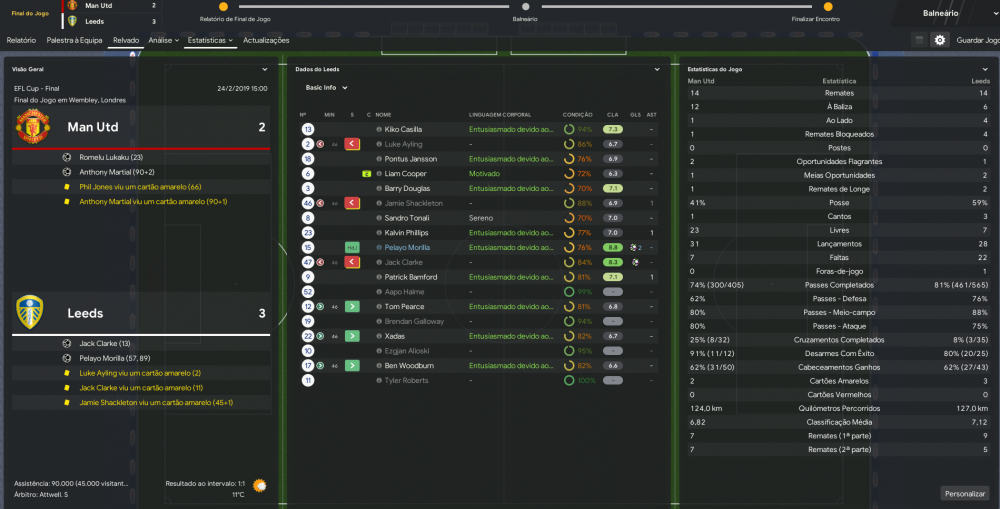Click Jack Clarke's goal ball icon
The image size is (1000, 509).
tap(635, 262)
